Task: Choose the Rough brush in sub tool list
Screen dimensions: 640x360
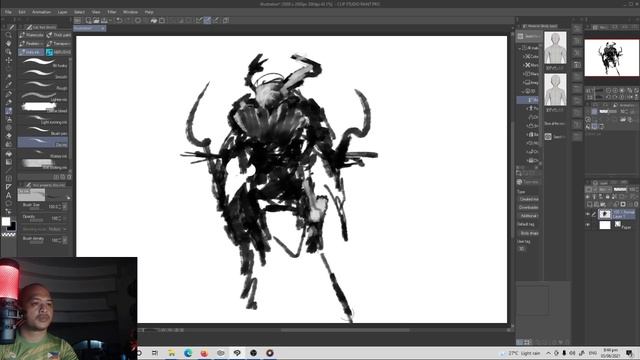Action: tap(43, 85)
